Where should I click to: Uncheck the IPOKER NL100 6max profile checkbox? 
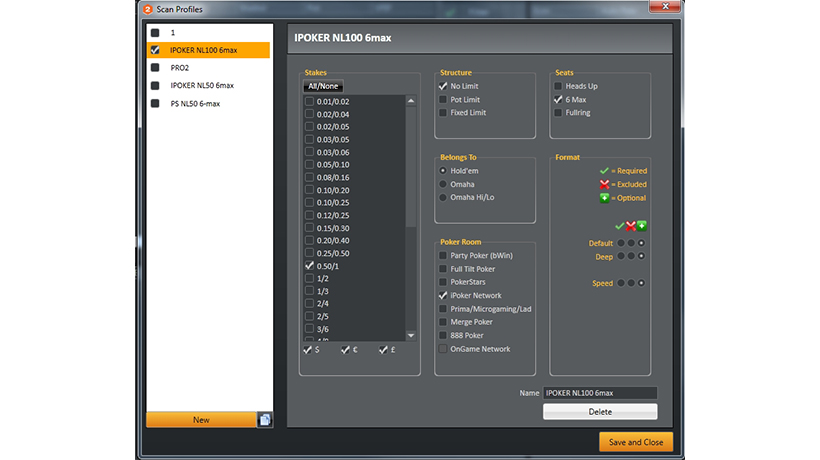tap(155, 50)
